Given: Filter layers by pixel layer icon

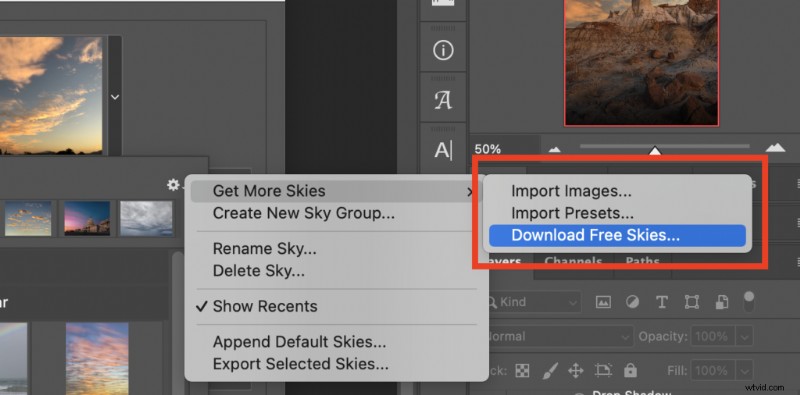Looking at the screenshot, I should coord(603,302).
